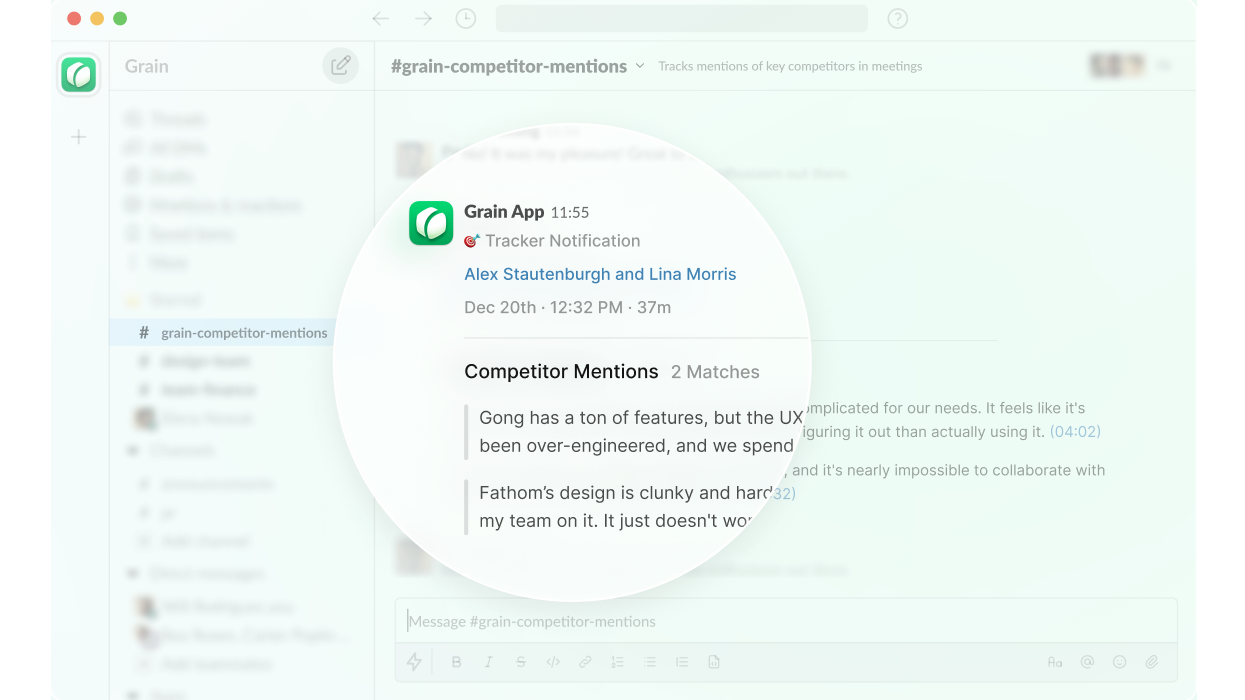The width and height of the screenshot is (1245, 700).
Task: Create an ordered list in the composer
Action: click(617, 661)
